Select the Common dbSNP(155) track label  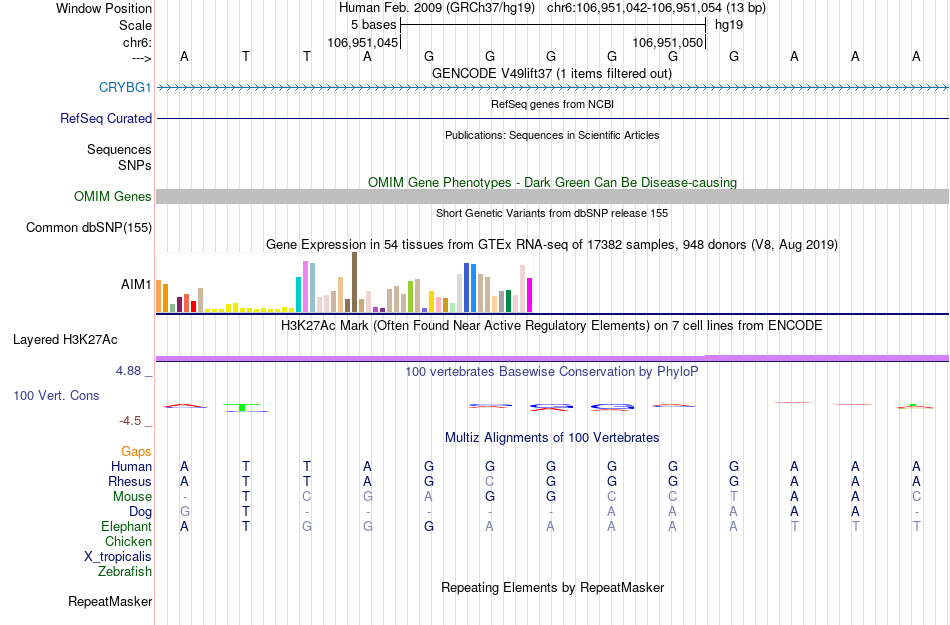[89, 228]
